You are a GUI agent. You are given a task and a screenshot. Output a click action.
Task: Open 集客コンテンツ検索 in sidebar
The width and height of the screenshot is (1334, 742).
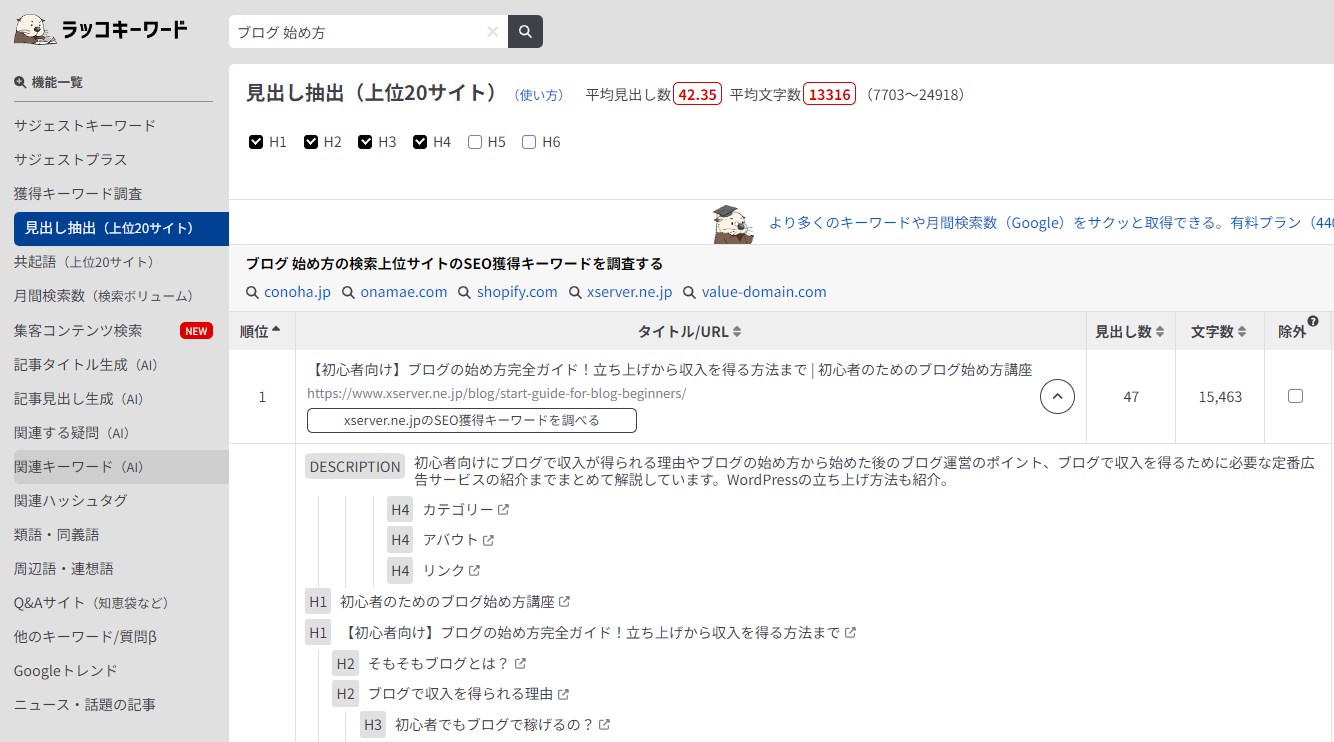(78, 330)
